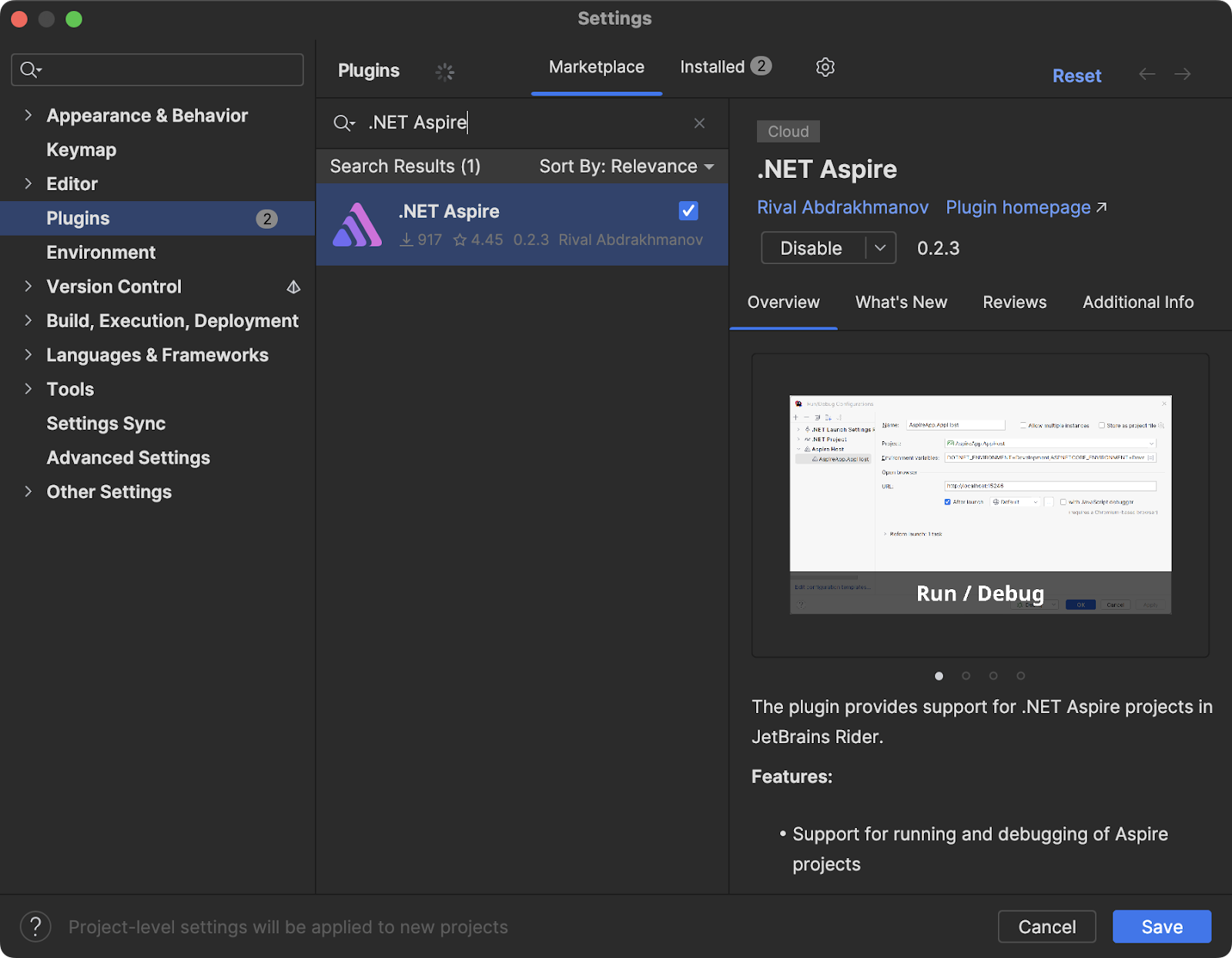Expand the Editor section
This screenshot has width=1232, height=958.
coord(28,184)
